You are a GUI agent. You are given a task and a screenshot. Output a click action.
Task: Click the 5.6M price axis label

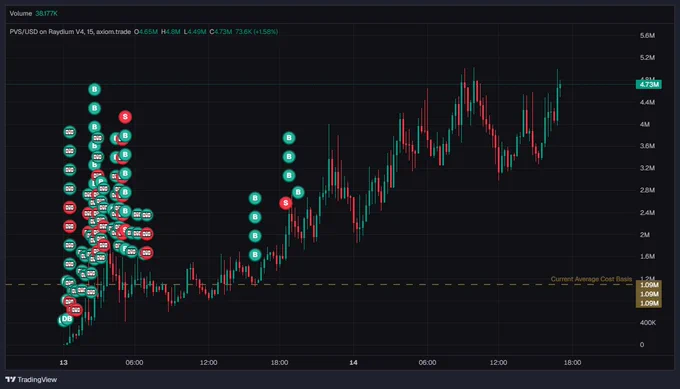click(647, 36)
